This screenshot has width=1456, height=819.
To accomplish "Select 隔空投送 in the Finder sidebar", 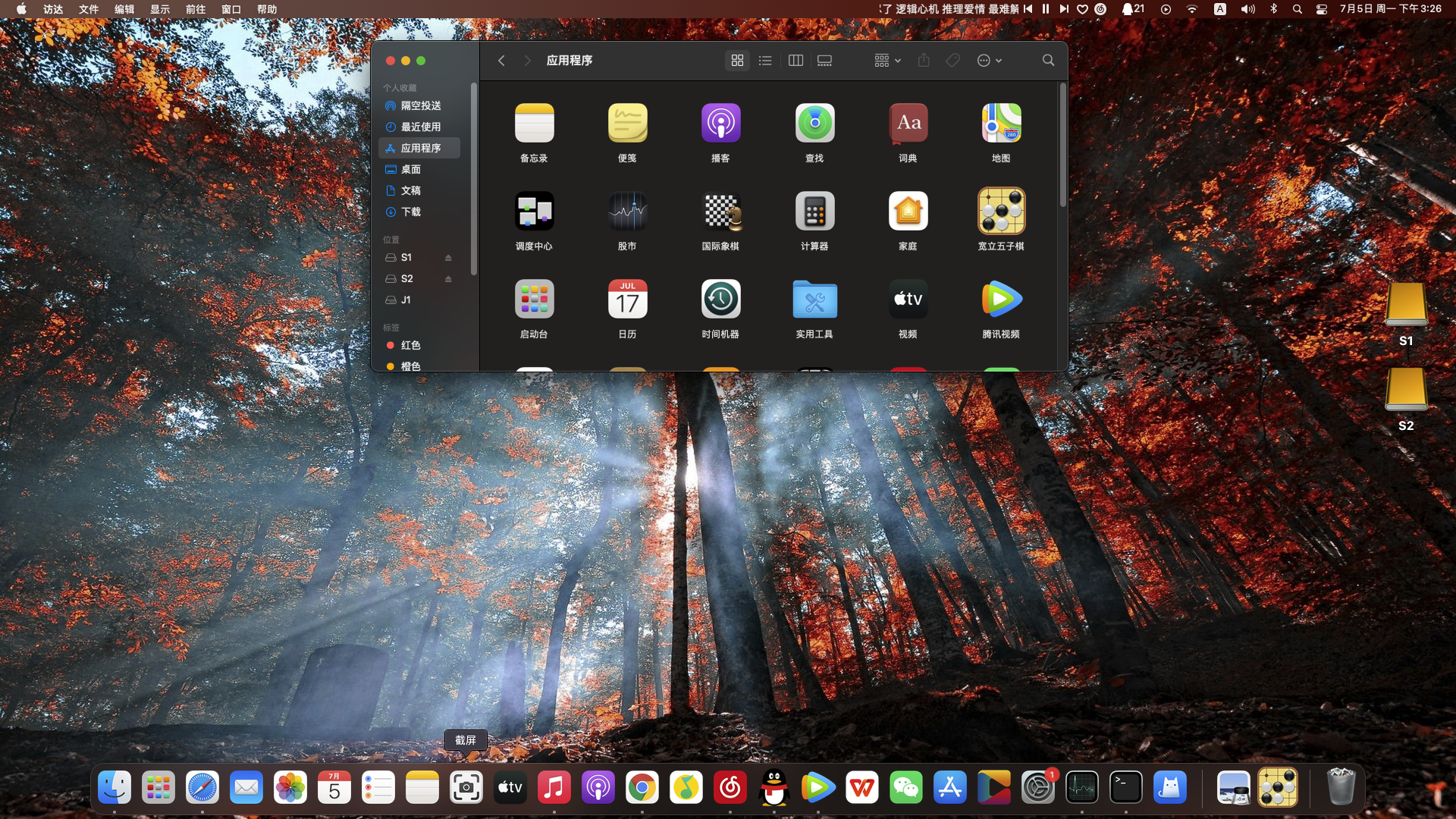I will pyautogui.click(x=420, y=105).
